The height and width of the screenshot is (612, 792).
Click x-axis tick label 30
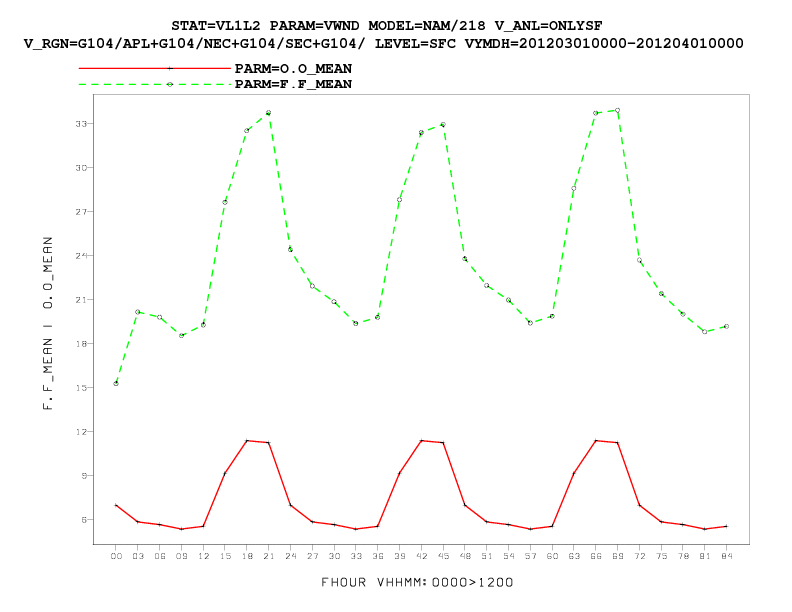334,556
